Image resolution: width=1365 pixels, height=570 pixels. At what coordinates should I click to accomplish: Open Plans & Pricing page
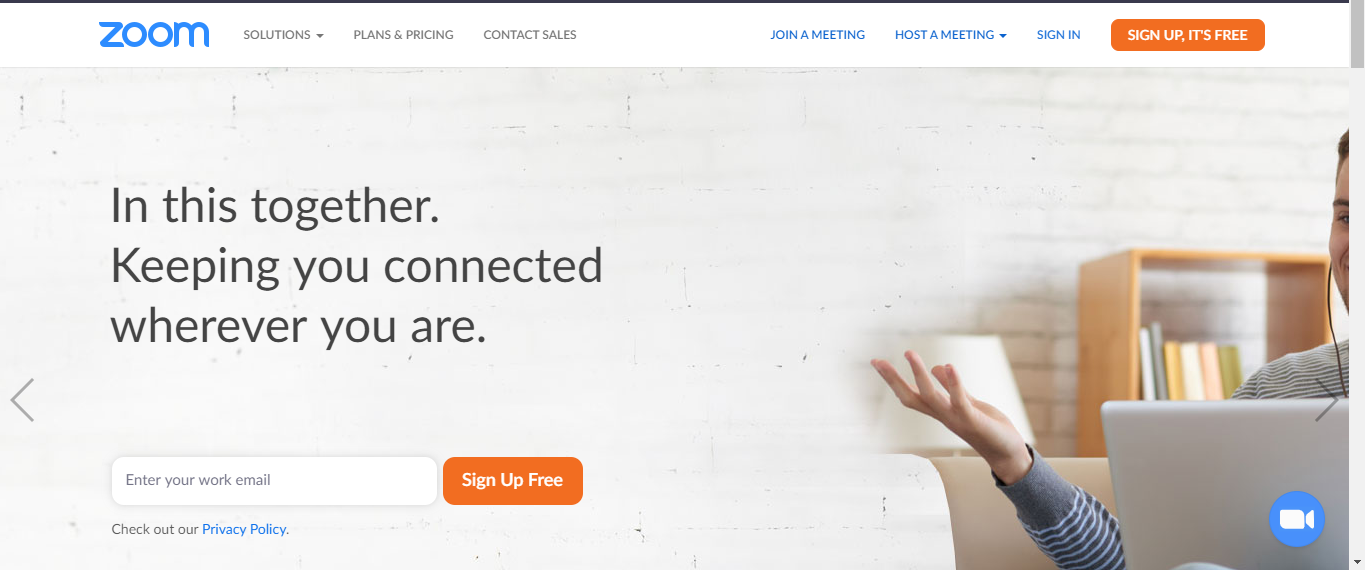(403, 35)
